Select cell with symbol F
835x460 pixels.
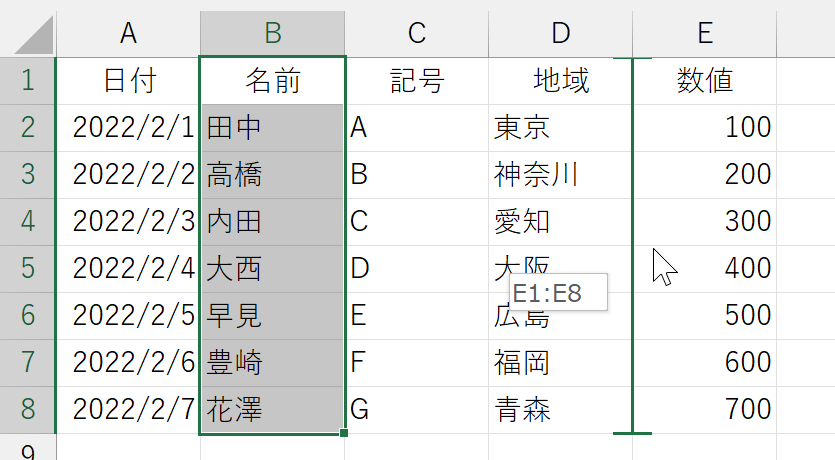(x=416, y=363)
